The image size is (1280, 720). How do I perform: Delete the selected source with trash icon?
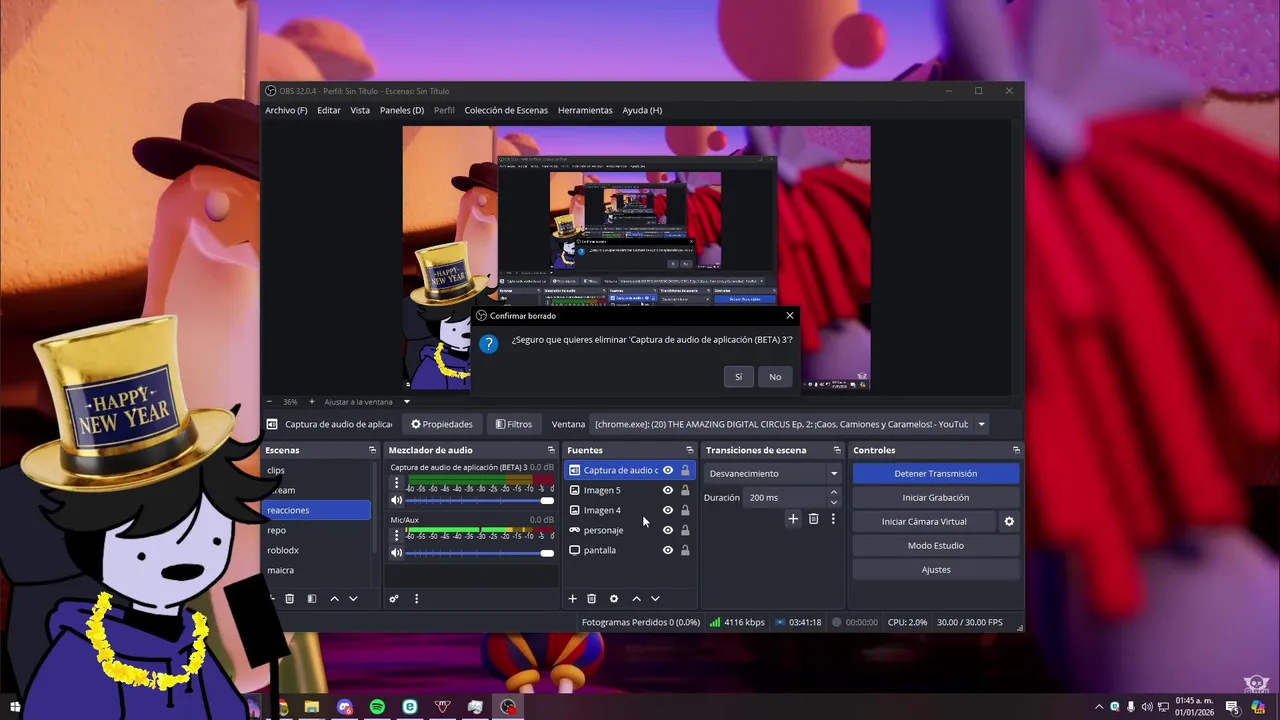pyautogui.click(x=591, y=599)
